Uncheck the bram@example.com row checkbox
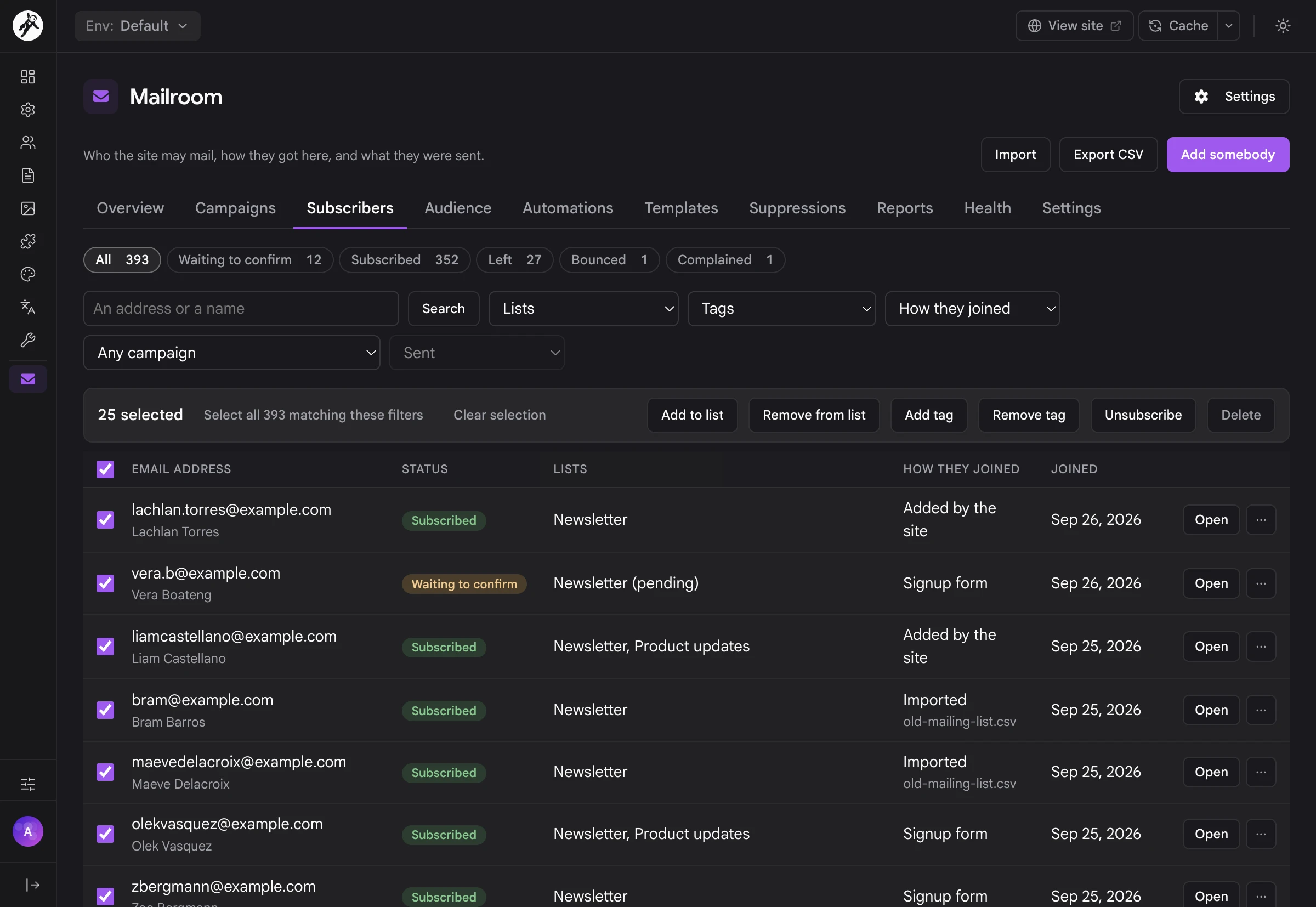This screenshot has height=907, width=1316. pos(105,710)
